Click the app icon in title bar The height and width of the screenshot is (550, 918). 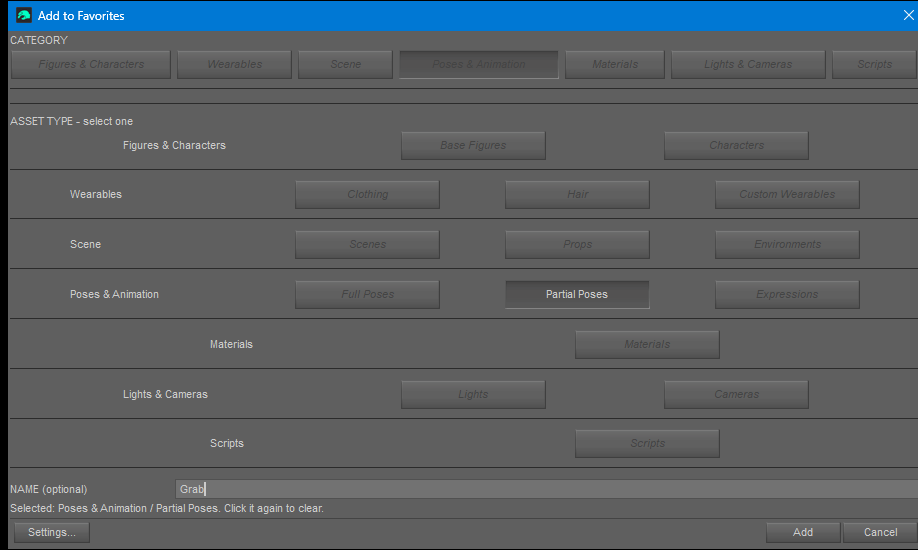coord(23,15)
